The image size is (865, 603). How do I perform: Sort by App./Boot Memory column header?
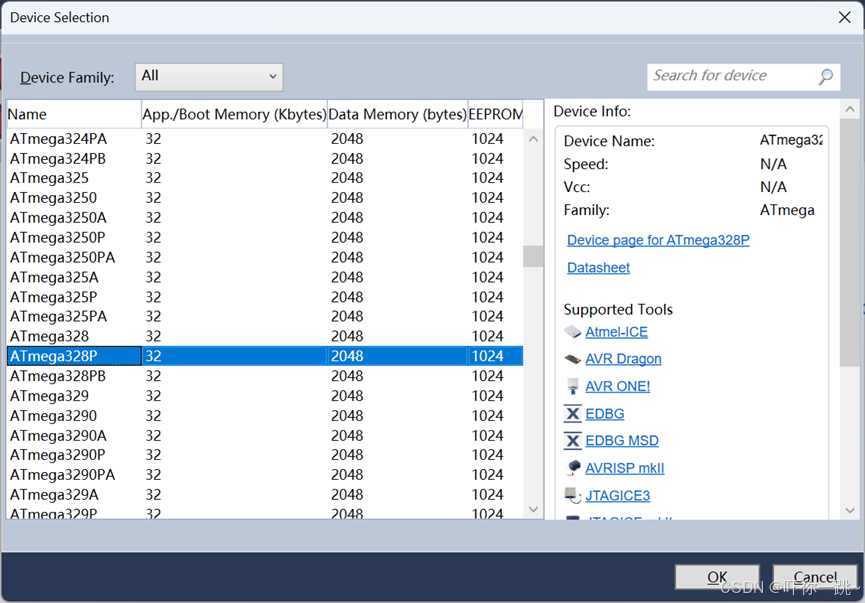234,114
